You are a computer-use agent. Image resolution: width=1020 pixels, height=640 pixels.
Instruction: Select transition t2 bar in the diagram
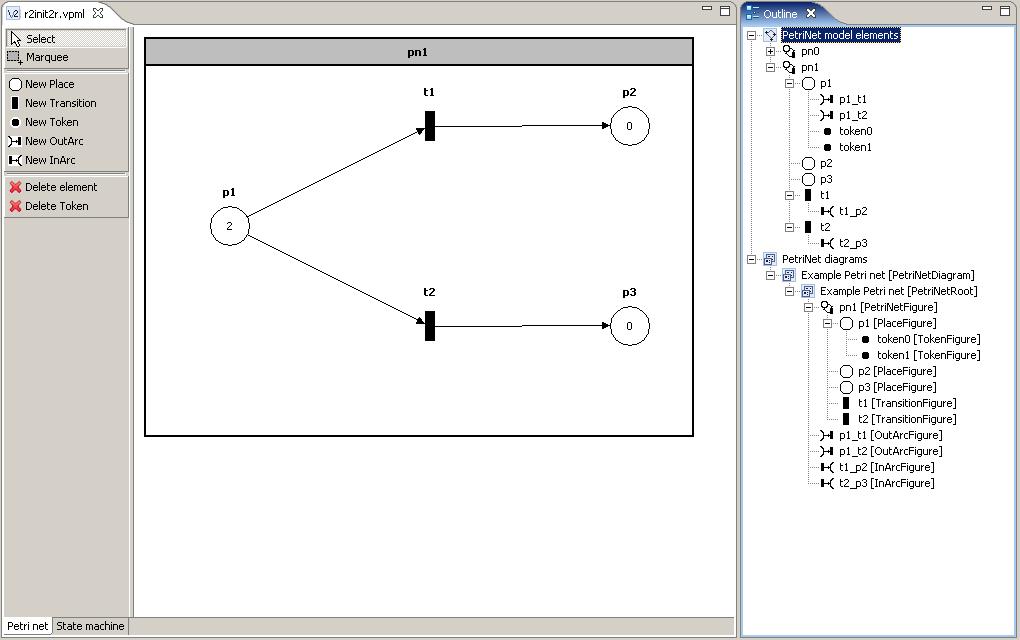pos(430,326)
